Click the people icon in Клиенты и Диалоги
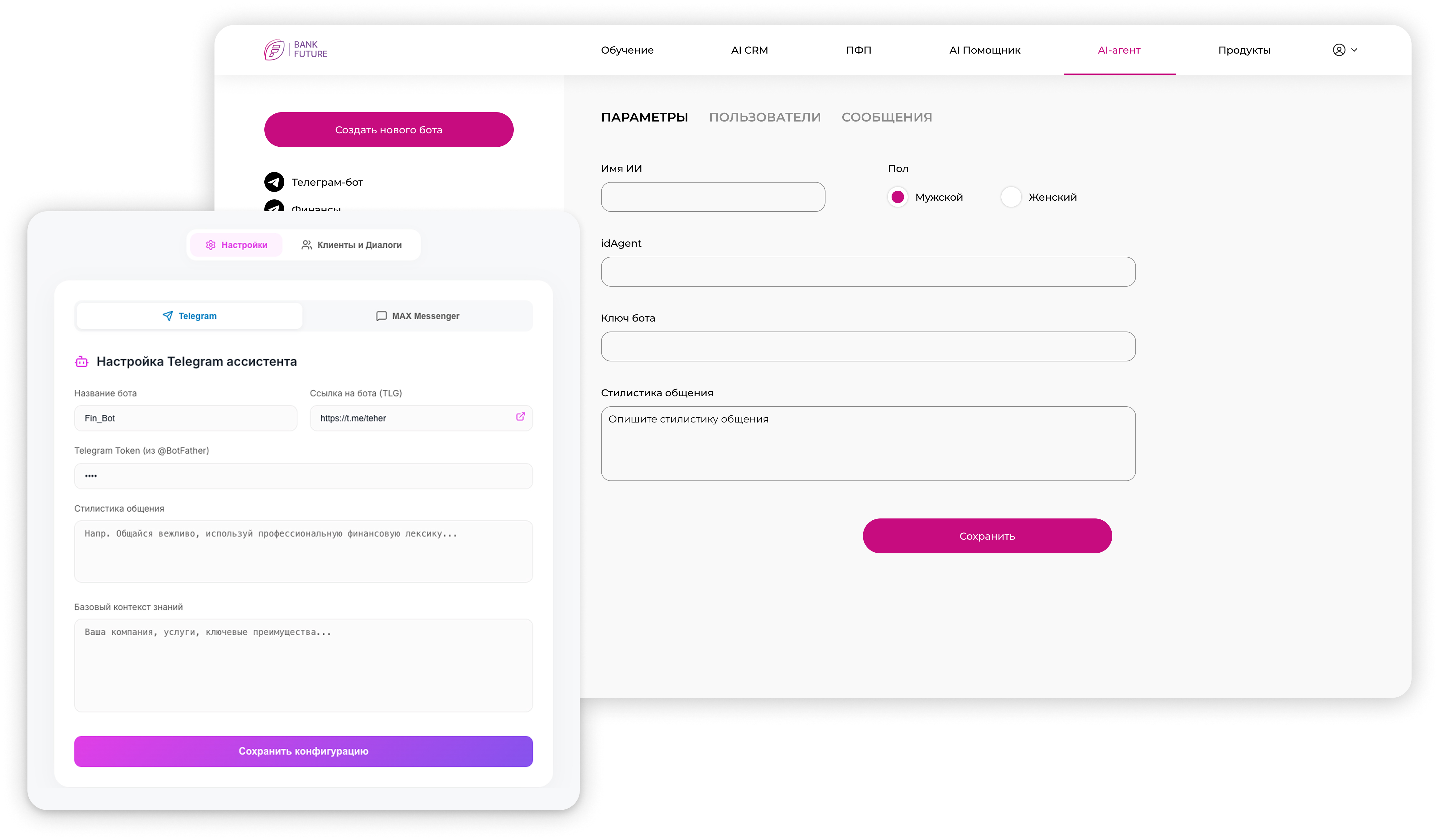This screenshot has height=840, width=1439. (307, 245)
